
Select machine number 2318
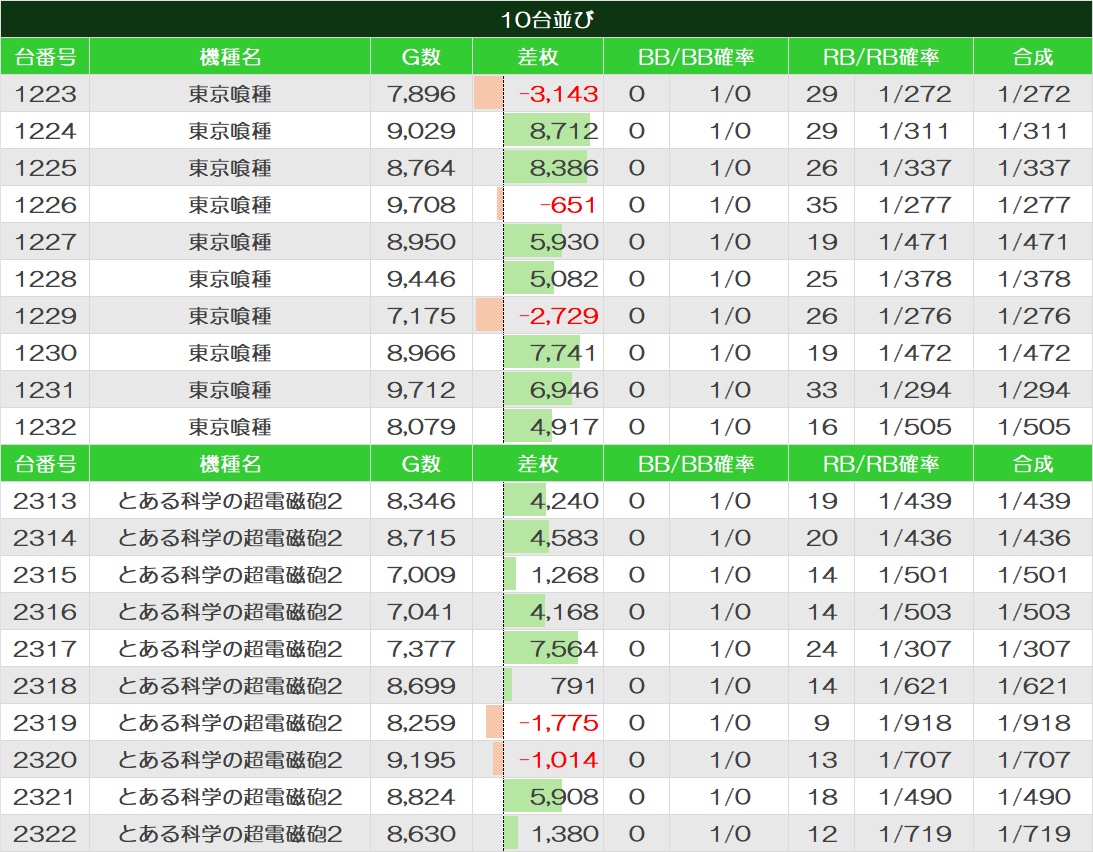[x=45, y=685]
